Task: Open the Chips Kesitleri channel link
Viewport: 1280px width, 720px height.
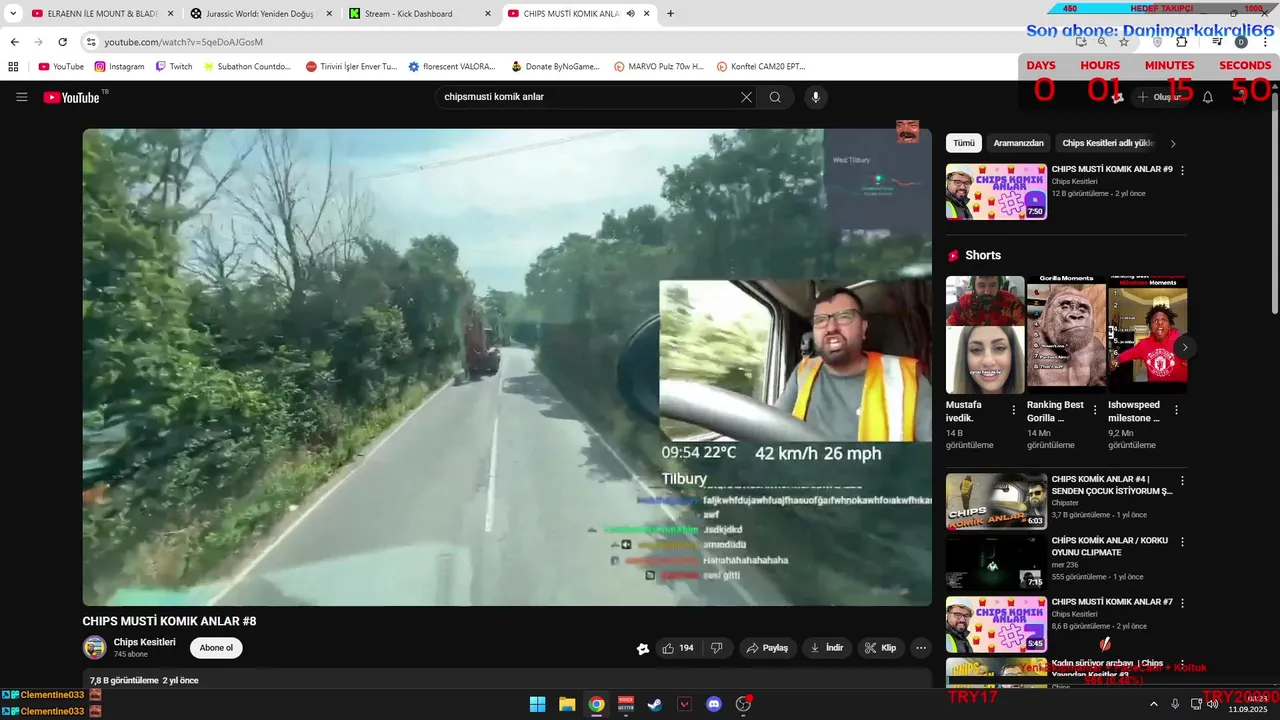Action: 144,642
